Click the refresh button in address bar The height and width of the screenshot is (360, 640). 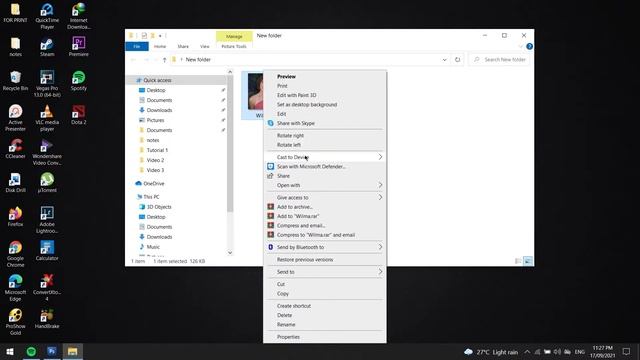[457, 60]
